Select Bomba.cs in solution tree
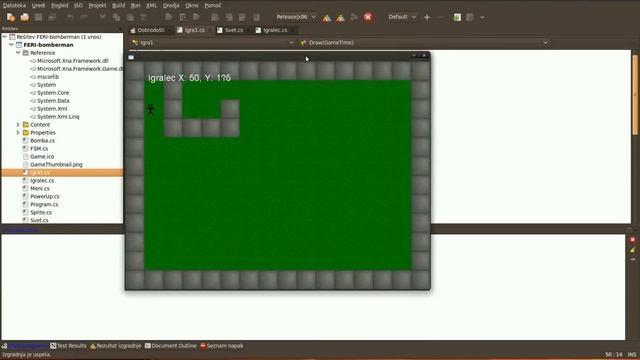Viewport: 640px width, 360px height. click(x=42, y=141)
